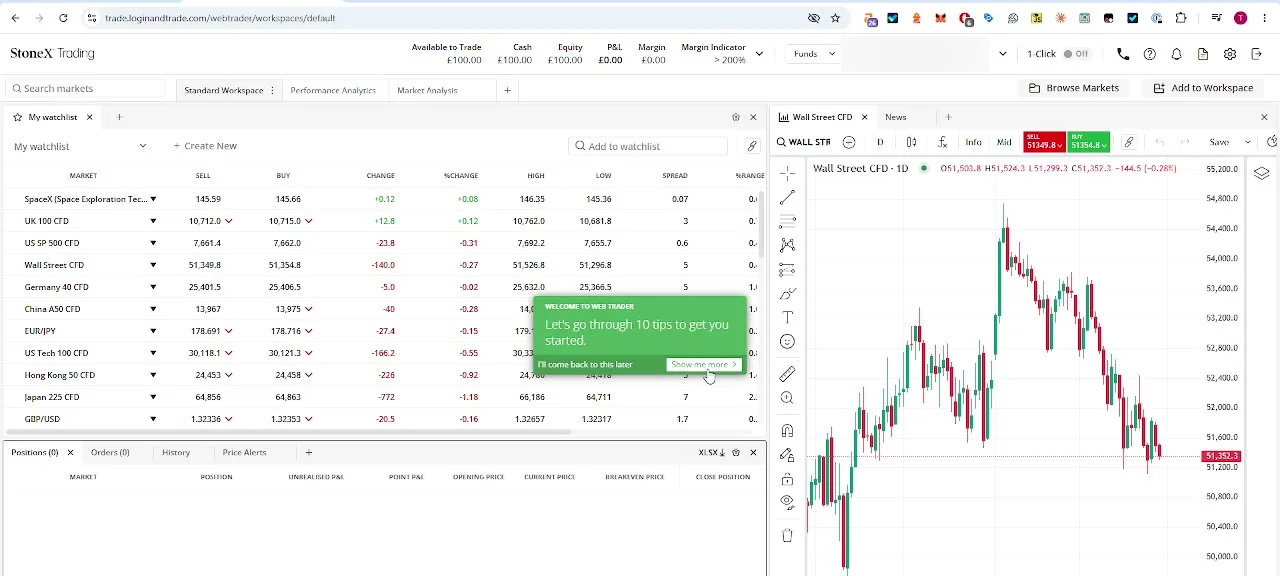Open the chart Save dropdown arrow
Screen dimensions: 1280x576
point(1247,142)
